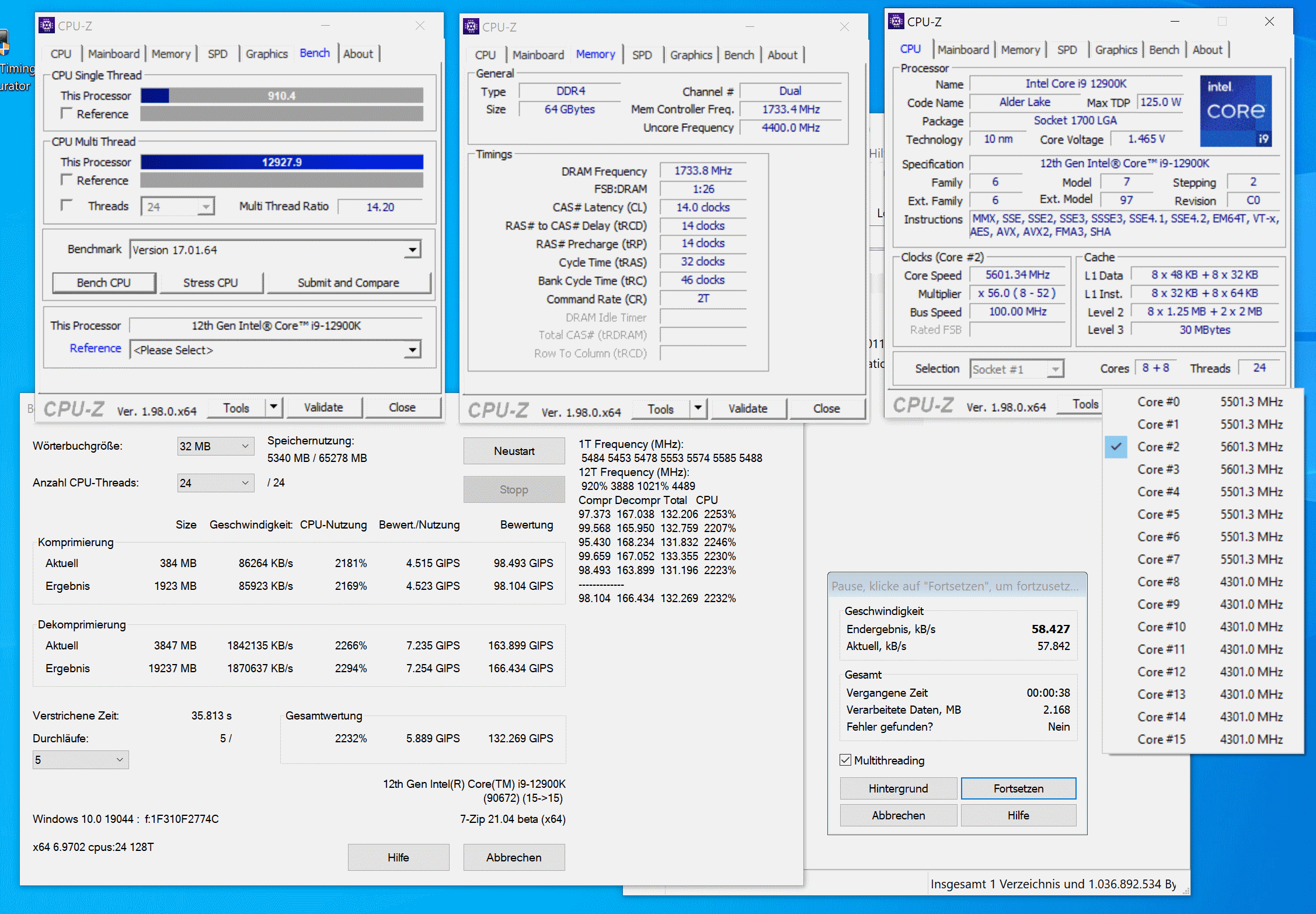Click the CAS# Latency 14.0 clocks value

[x=703, y=207]
